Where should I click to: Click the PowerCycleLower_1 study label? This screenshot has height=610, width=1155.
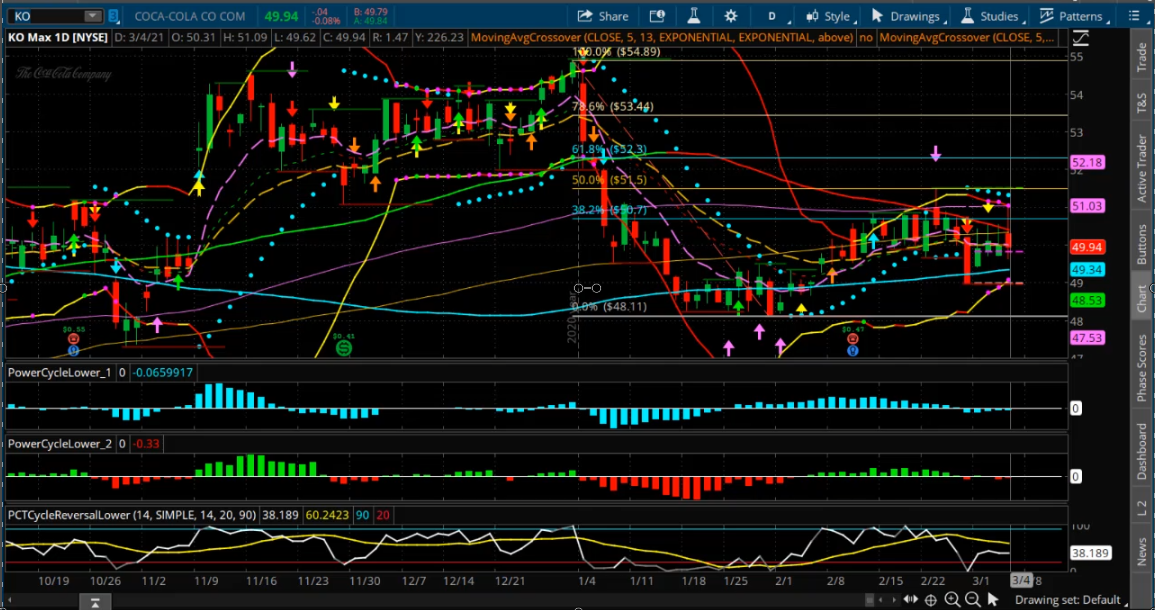pos(60,373)
